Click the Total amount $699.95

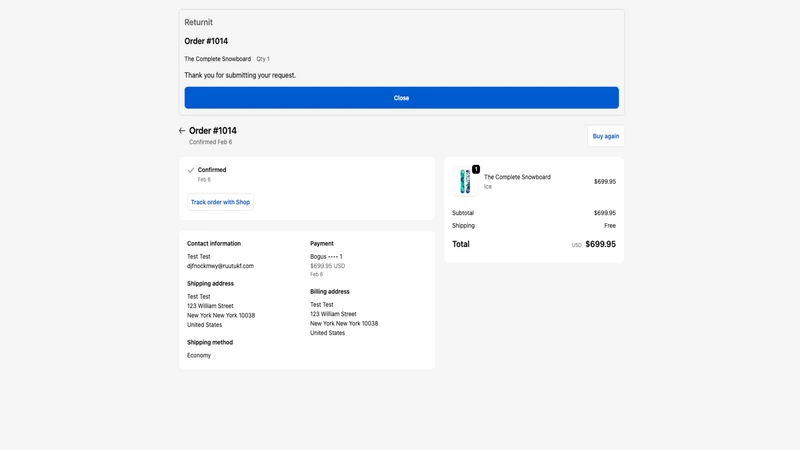tap(601, 244)
